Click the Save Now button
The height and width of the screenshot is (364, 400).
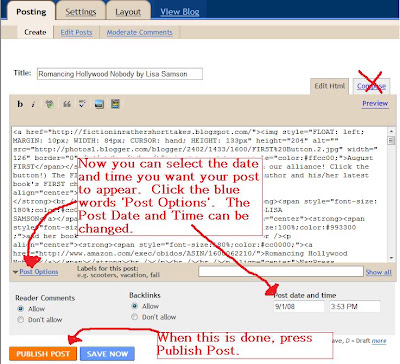tap(107, 354)
